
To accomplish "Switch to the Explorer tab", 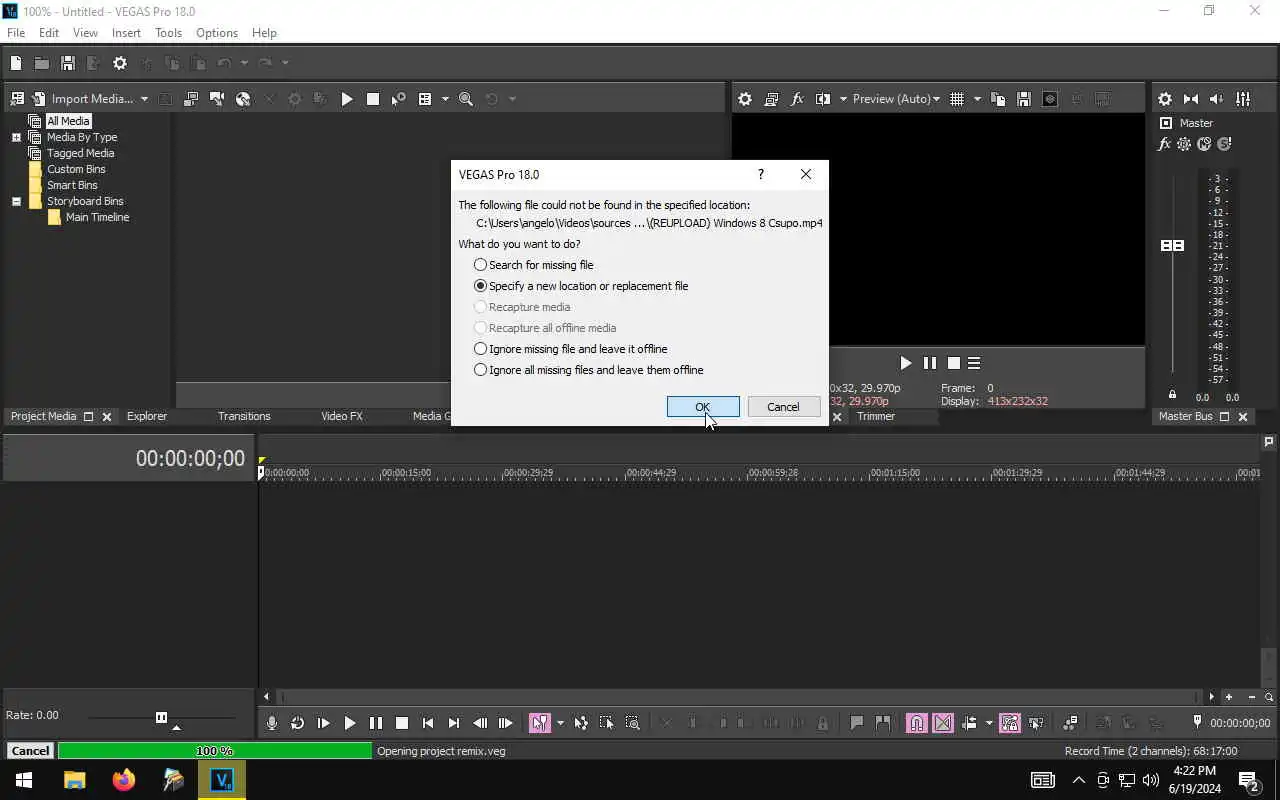I will pyautogui.click(x=147, y=416).
